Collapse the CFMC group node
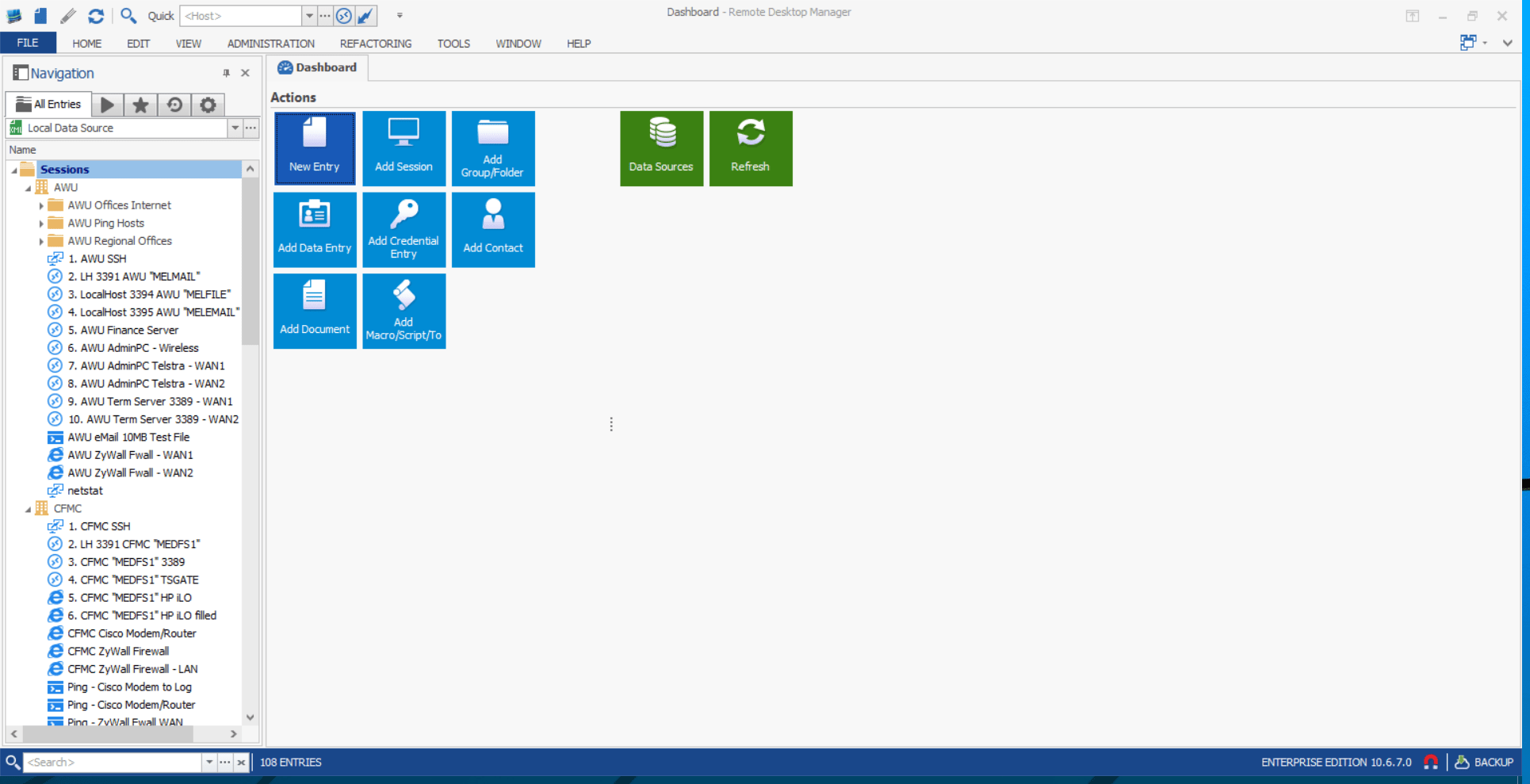The height and width of the screenshot is (784, 1530). coord(28,509)
